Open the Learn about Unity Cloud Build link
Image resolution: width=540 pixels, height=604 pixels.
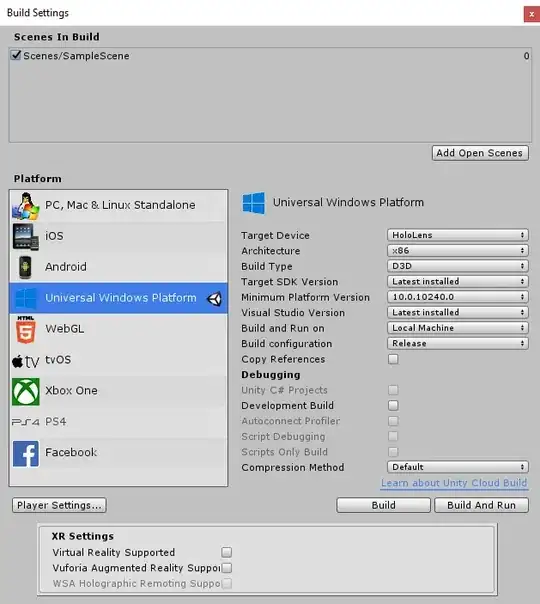454,483
